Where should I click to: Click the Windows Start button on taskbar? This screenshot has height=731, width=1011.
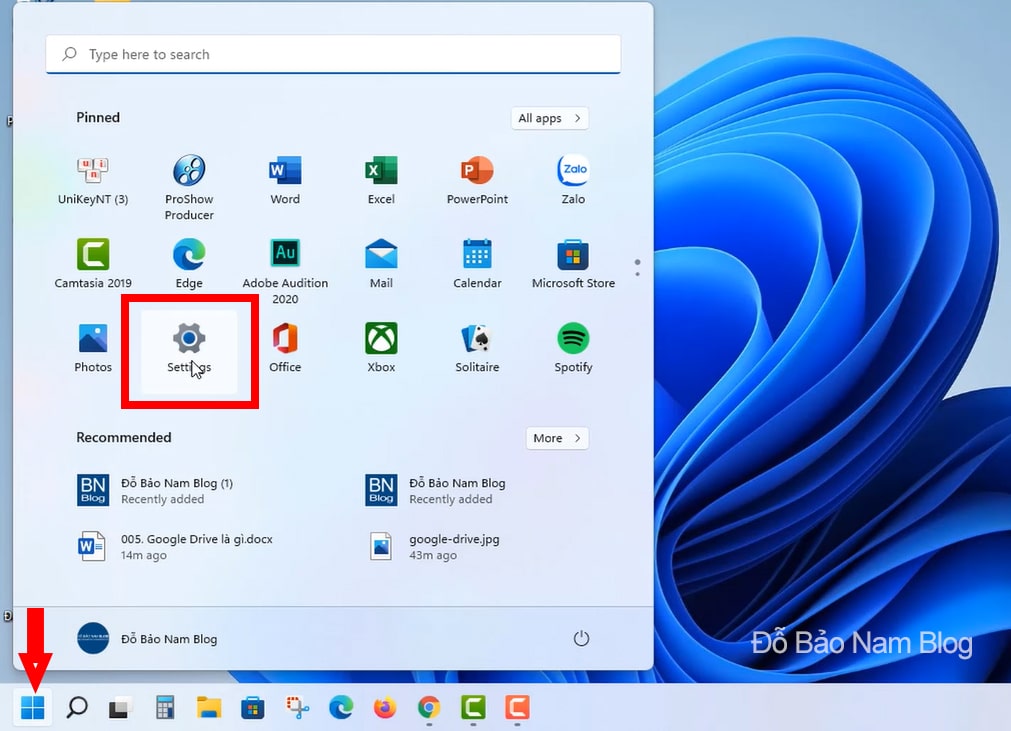click(x=32, y=707)
